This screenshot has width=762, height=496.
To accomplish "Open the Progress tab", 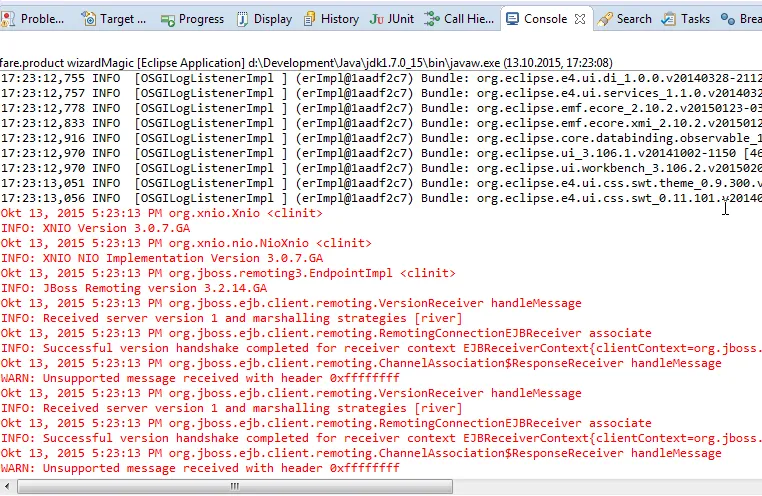I will coord(192,19).
